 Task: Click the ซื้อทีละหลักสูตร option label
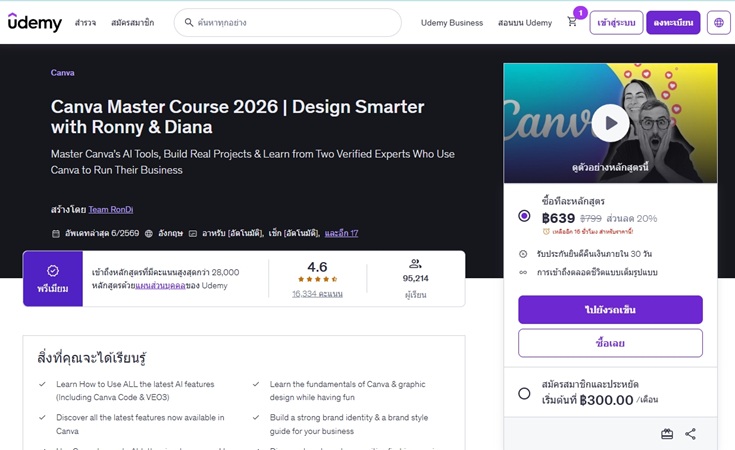[x=573, y=201]
